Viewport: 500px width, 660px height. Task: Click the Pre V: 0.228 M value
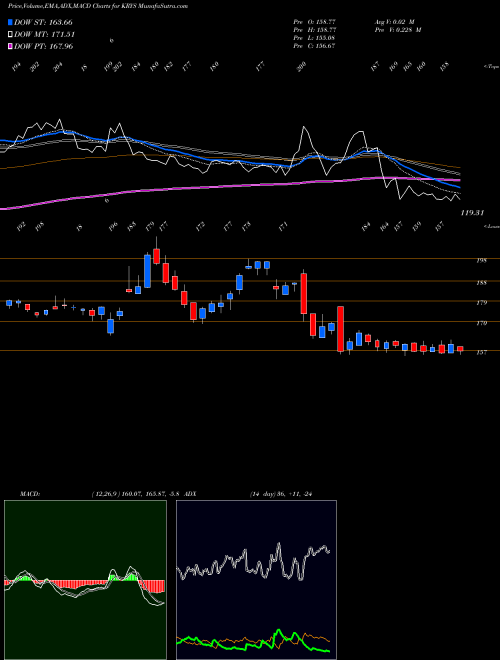398,30
